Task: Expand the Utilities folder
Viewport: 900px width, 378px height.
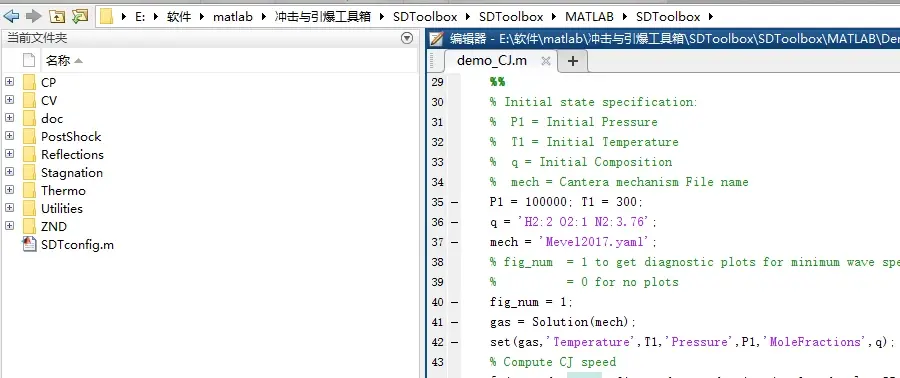Action: pos(9,208)
